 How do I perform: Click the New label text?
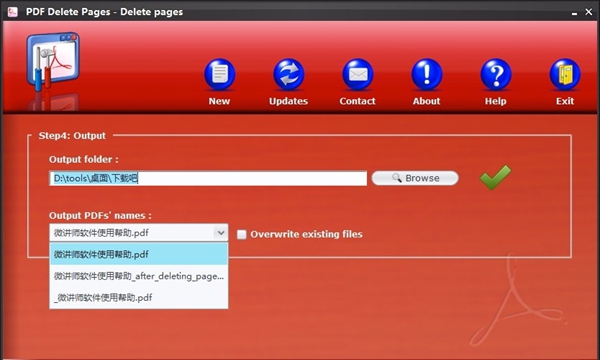coord(219,101)
